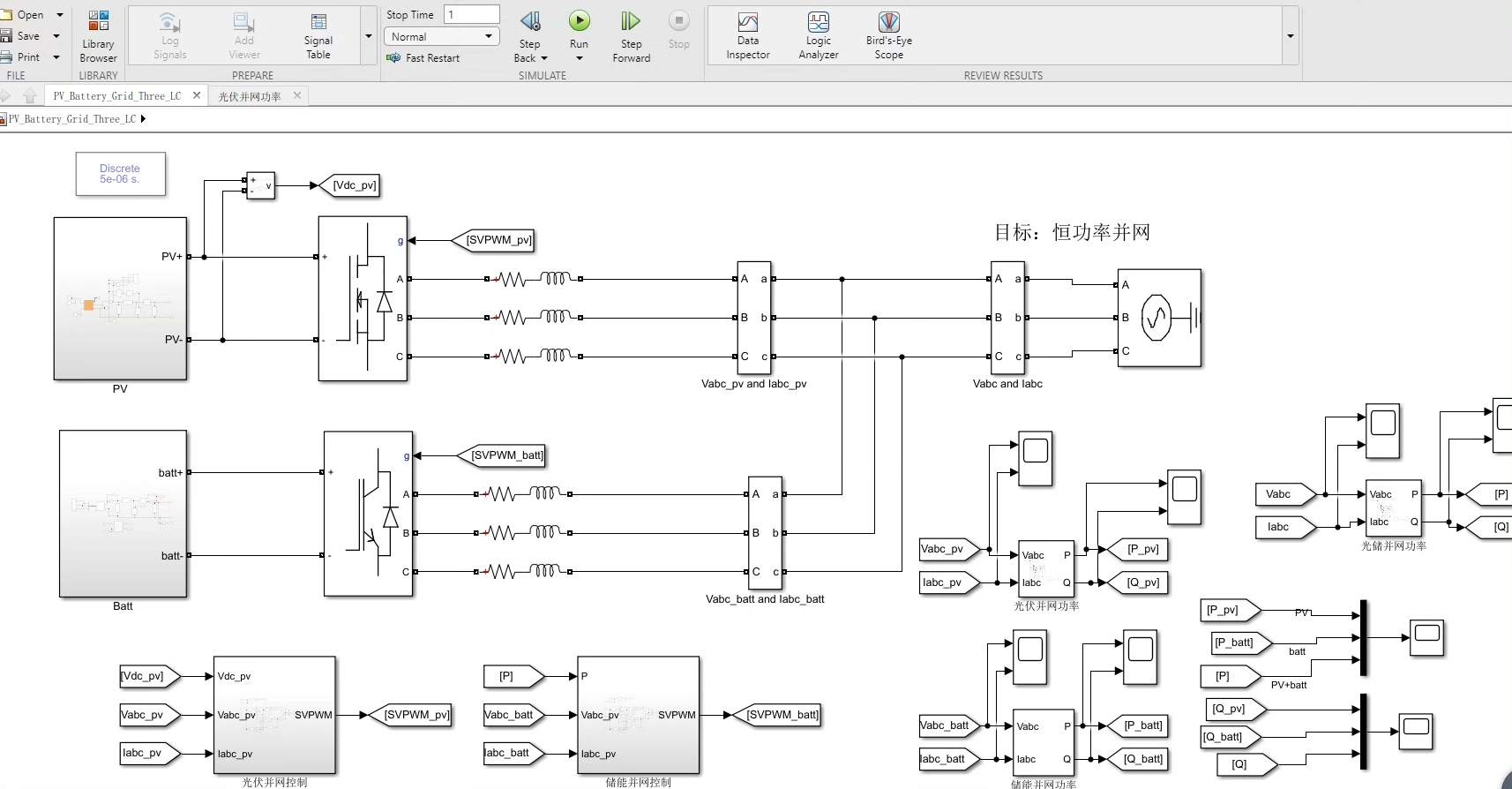
Task: Click the Up to Parent arrow icon
Action: coord(30,95)
